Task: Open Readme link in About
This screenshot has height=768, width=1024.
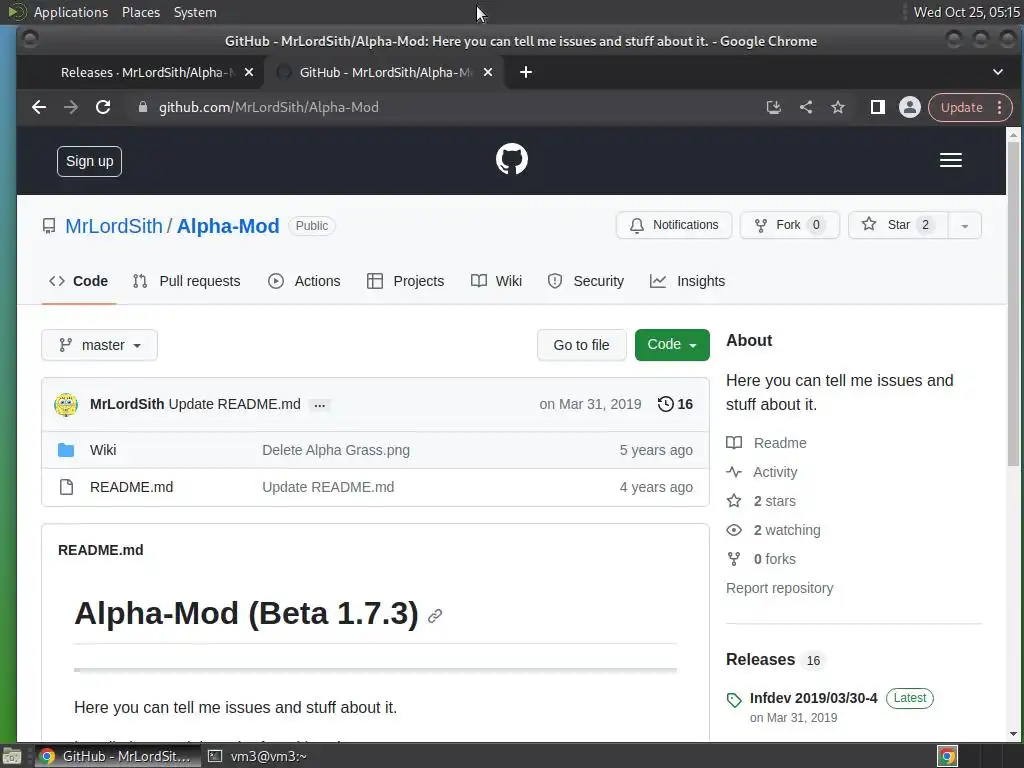Action: pyautogui.click(x=767, y=443)
